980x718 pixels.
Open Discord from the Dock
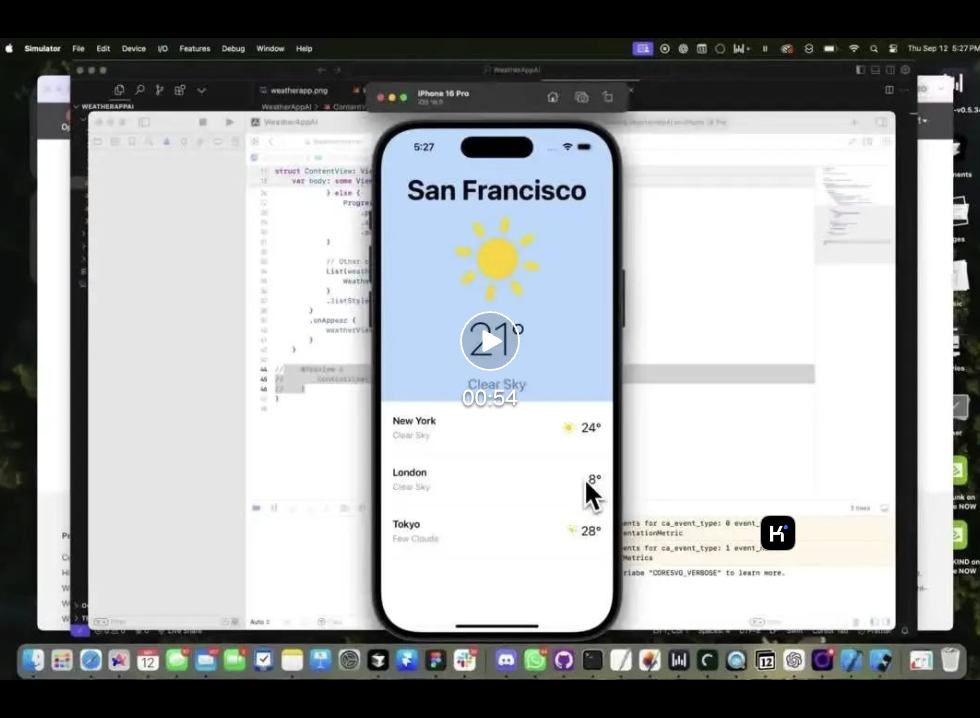coord(507,660)
